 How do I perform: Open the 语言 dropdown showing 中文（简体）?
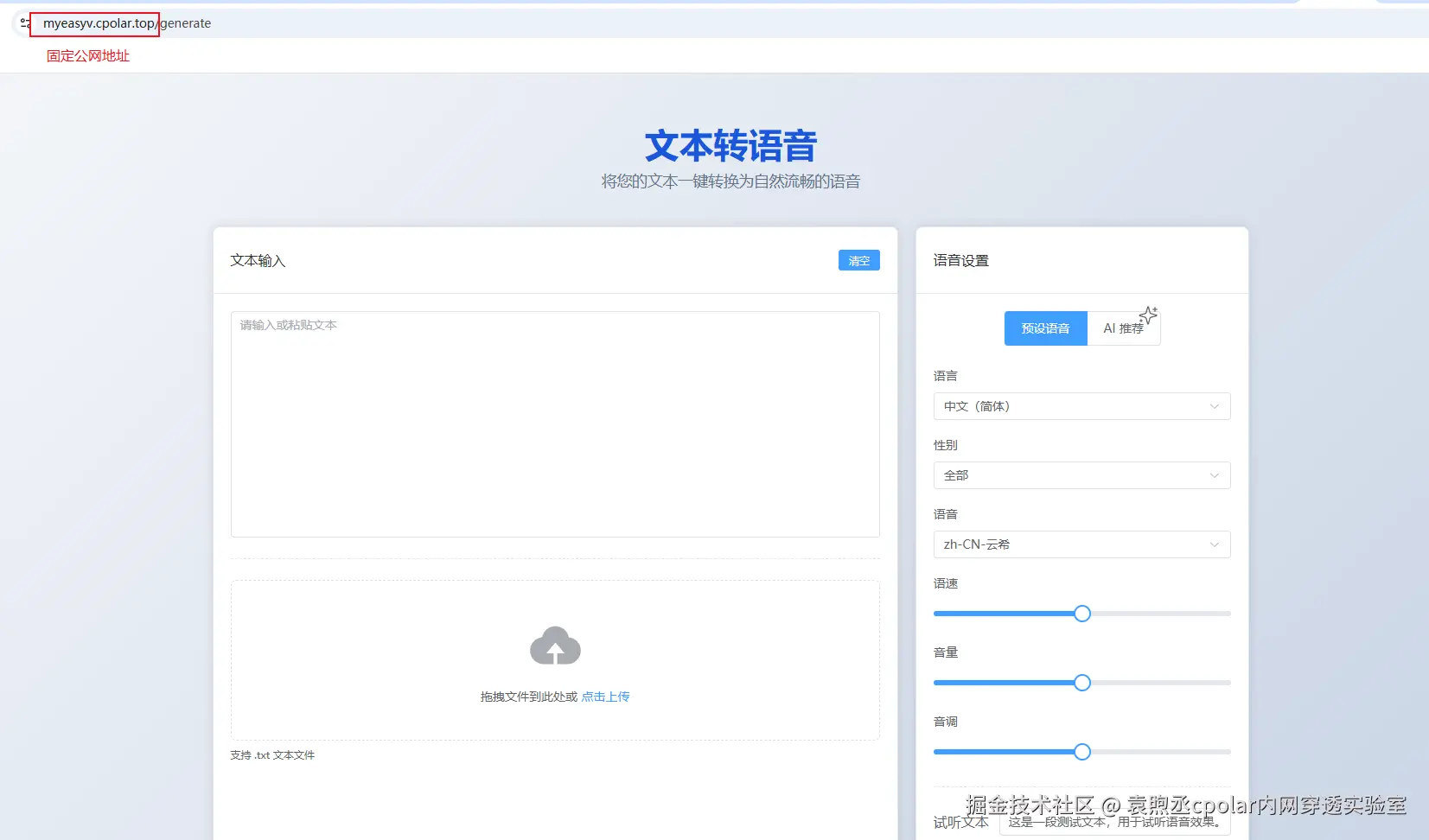1081,406
